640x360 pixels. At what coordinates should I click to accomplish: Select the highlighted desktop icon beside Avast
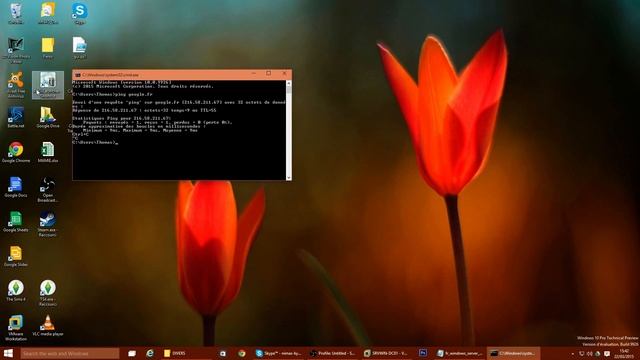(x=48, y=85)
